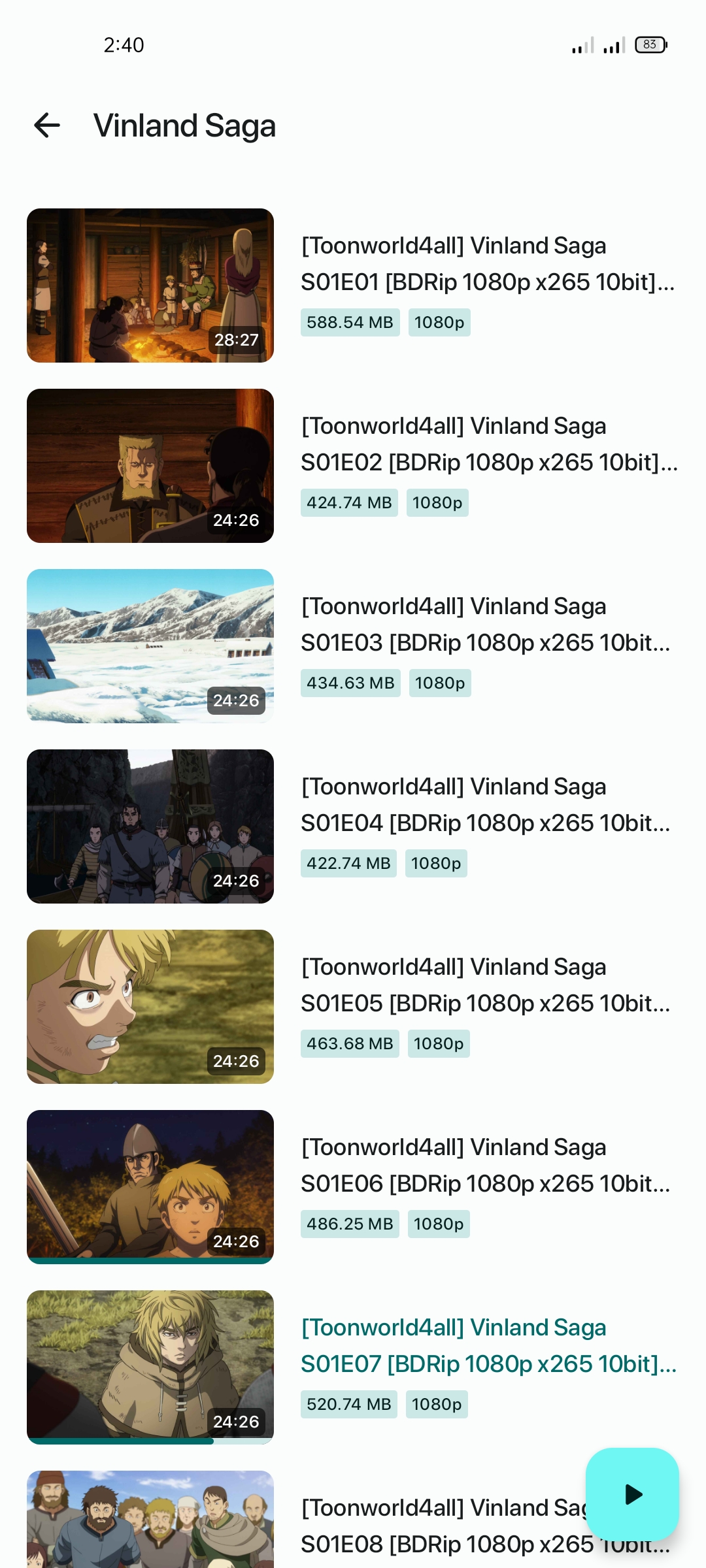The image size is (706, 1568).
Task: Tap the back arrow icon
Action: click(x=47, y=125)
